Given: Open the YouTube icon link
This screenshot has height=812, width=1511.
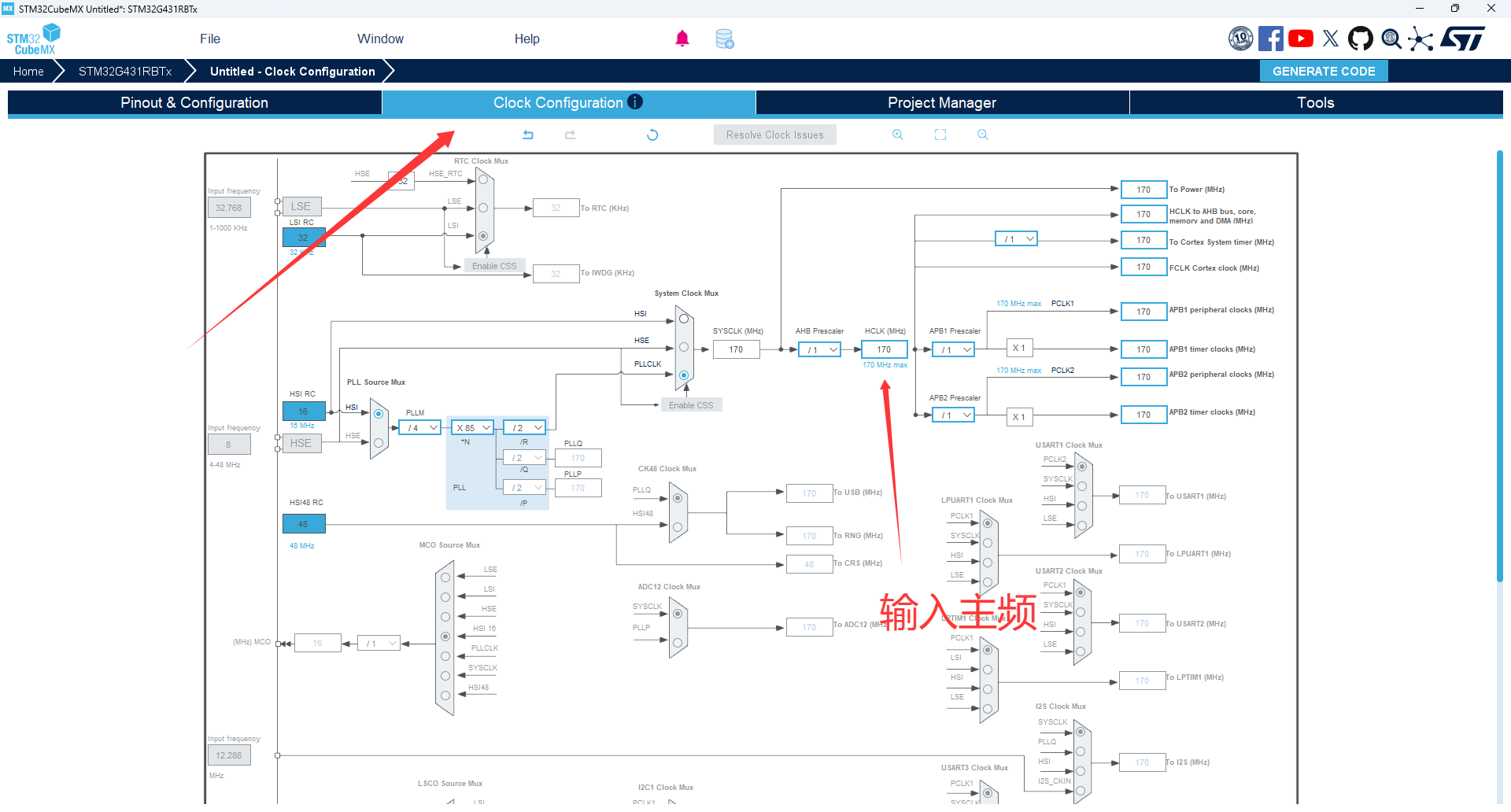Looking at the screenshot, I should (1301, 39).
